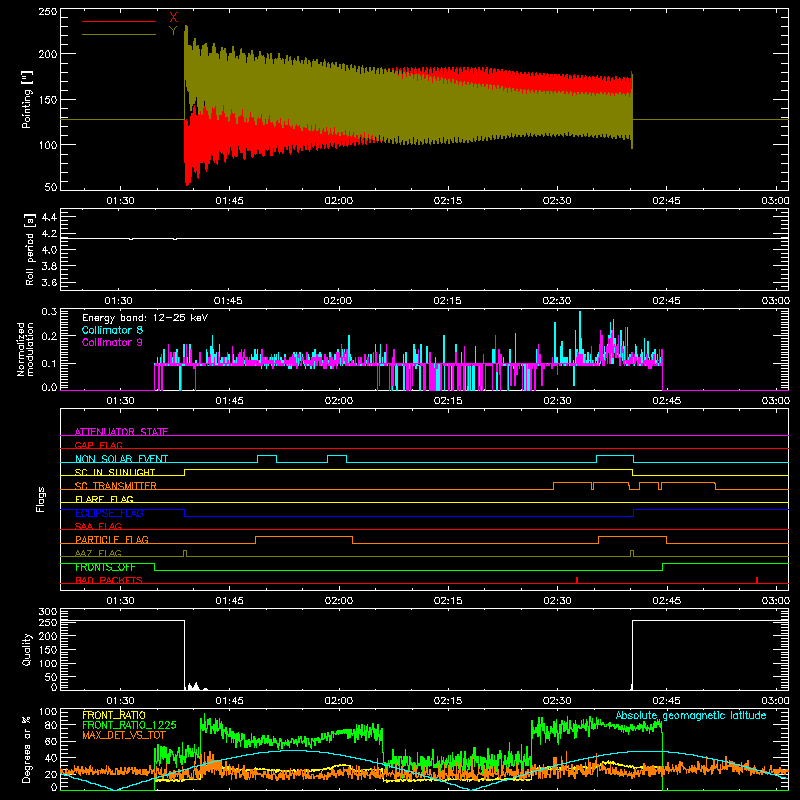Screen dimensions: 800x800
Task: Click the 0.3 tick on modulation axis
Action: click(x=49, y=312)
